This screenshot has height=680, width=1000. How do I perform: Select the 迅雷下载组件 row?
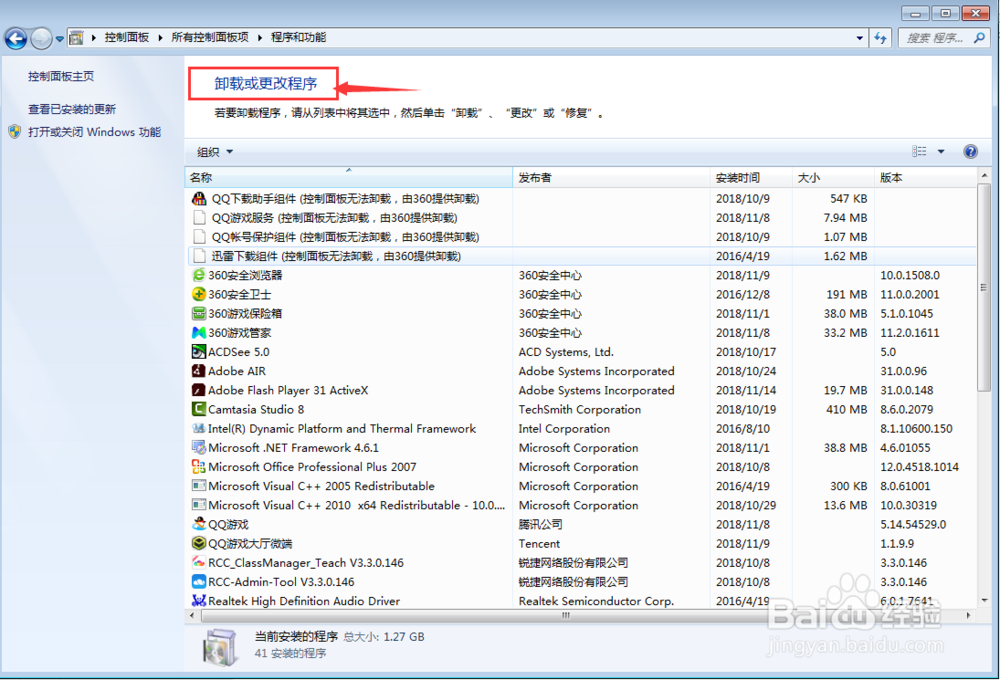coord(581,256)
